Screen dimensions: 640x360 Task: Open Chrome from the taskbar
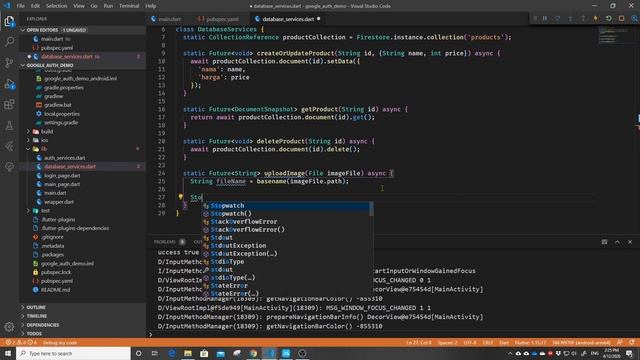(253, 353)
